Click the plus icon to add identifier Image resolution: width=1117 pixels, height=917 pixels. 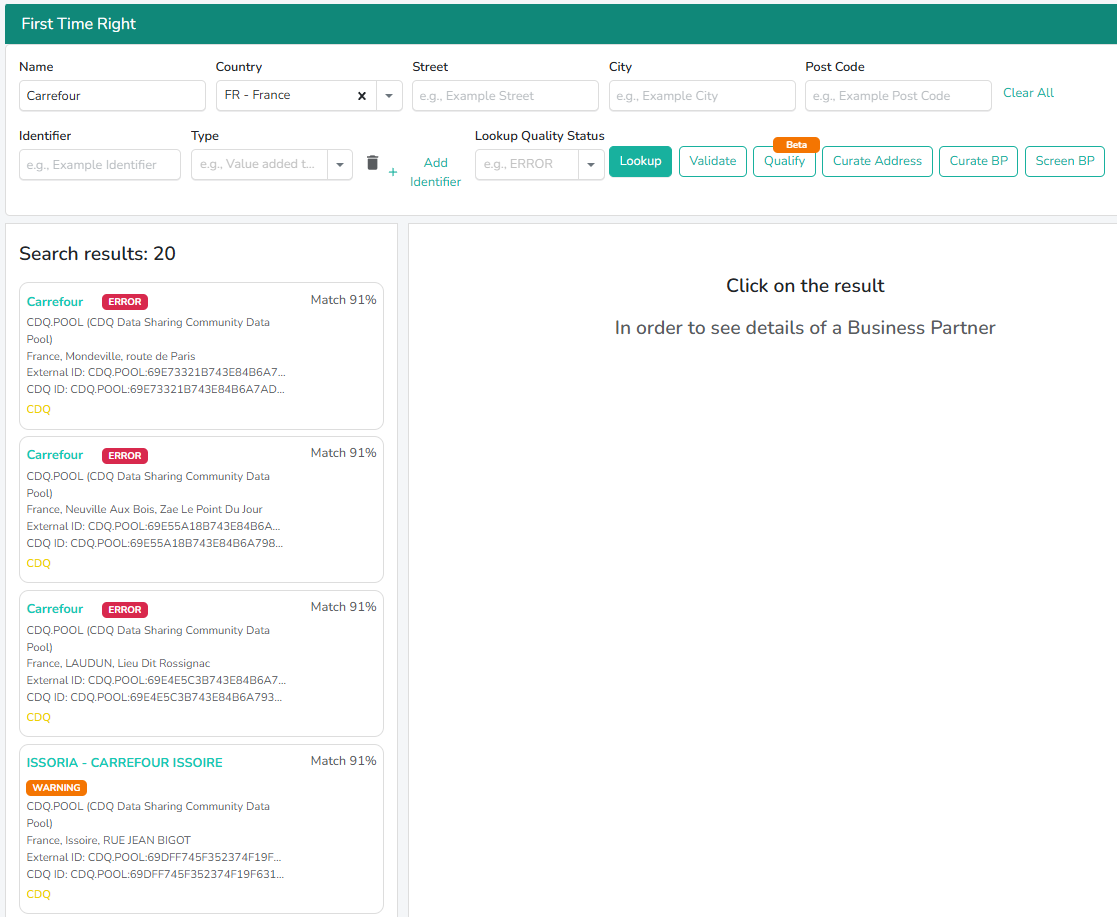click(x=393, y=172)
